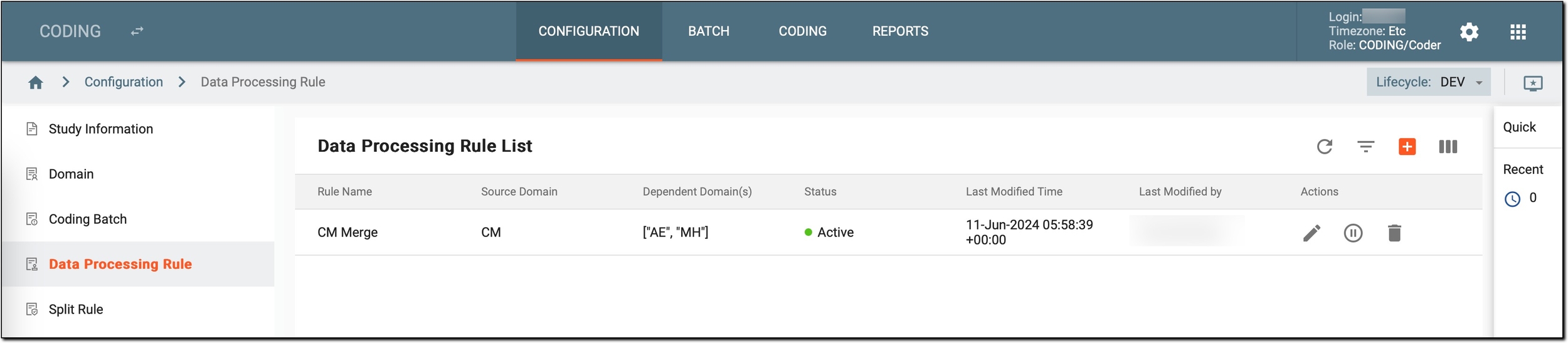1568x343 pixels.
Task: Pause the CM Merge rule
Action: click(1353, 233)
